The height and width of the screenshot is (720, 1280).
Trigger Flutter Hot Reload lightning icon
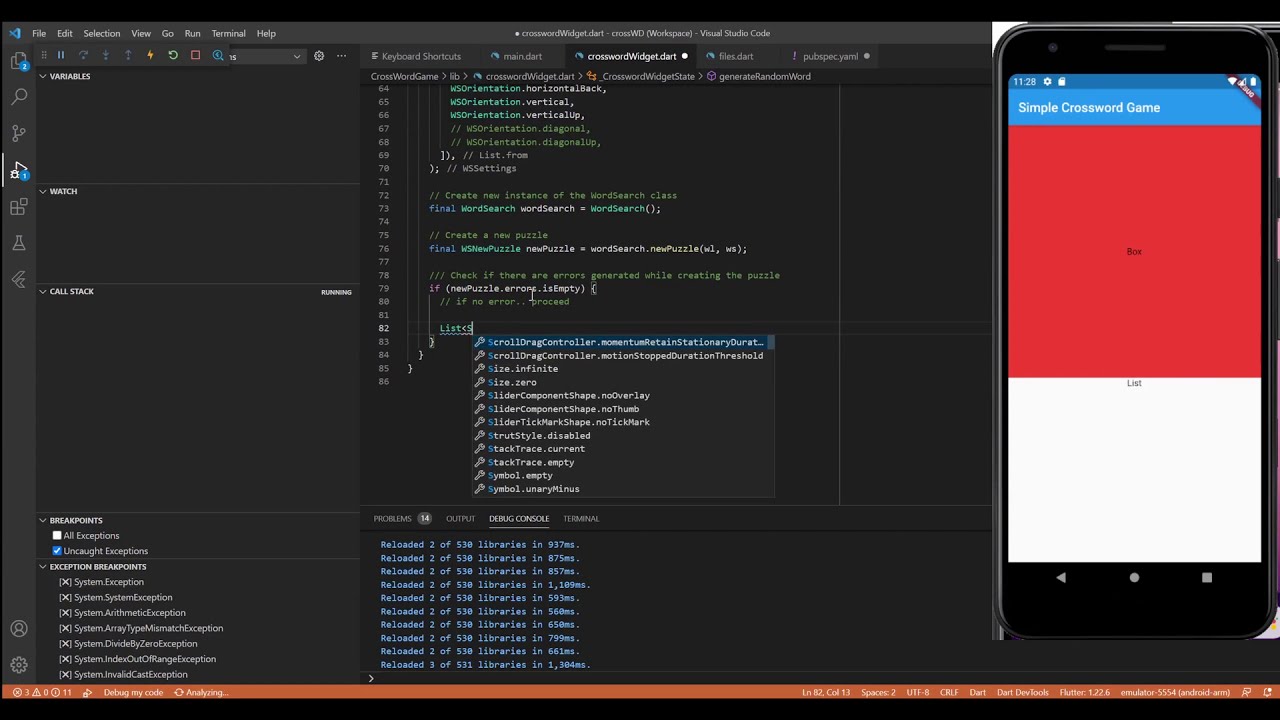coord(150,56)
